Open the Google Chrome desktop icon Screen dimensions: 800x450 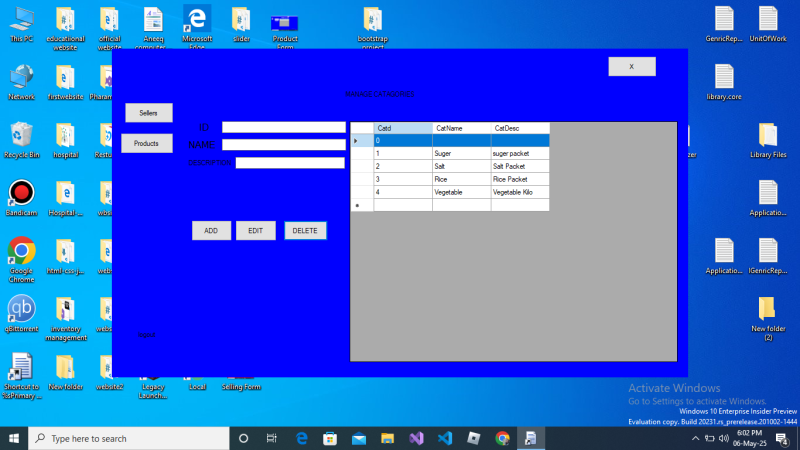(21, 251)
